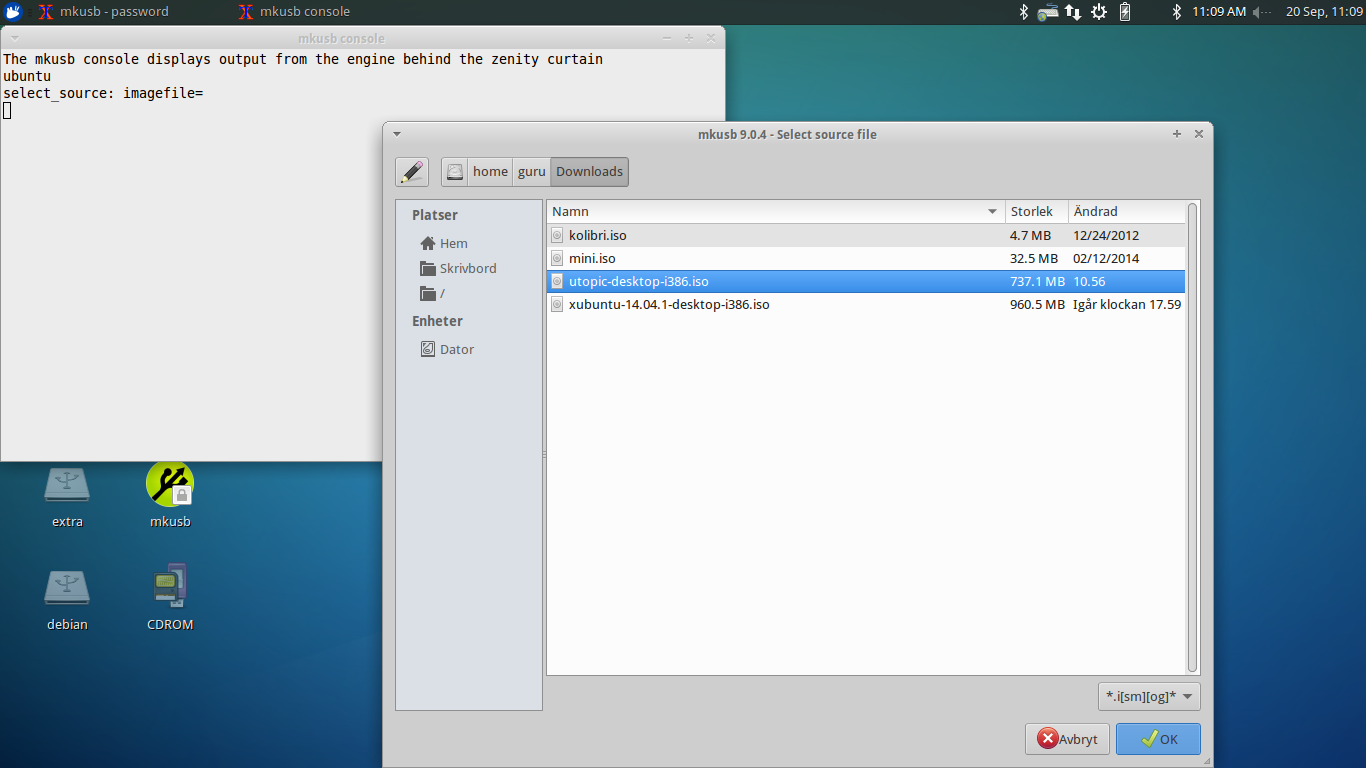Switch to the mkusb console taskbar window

point(294,12)
